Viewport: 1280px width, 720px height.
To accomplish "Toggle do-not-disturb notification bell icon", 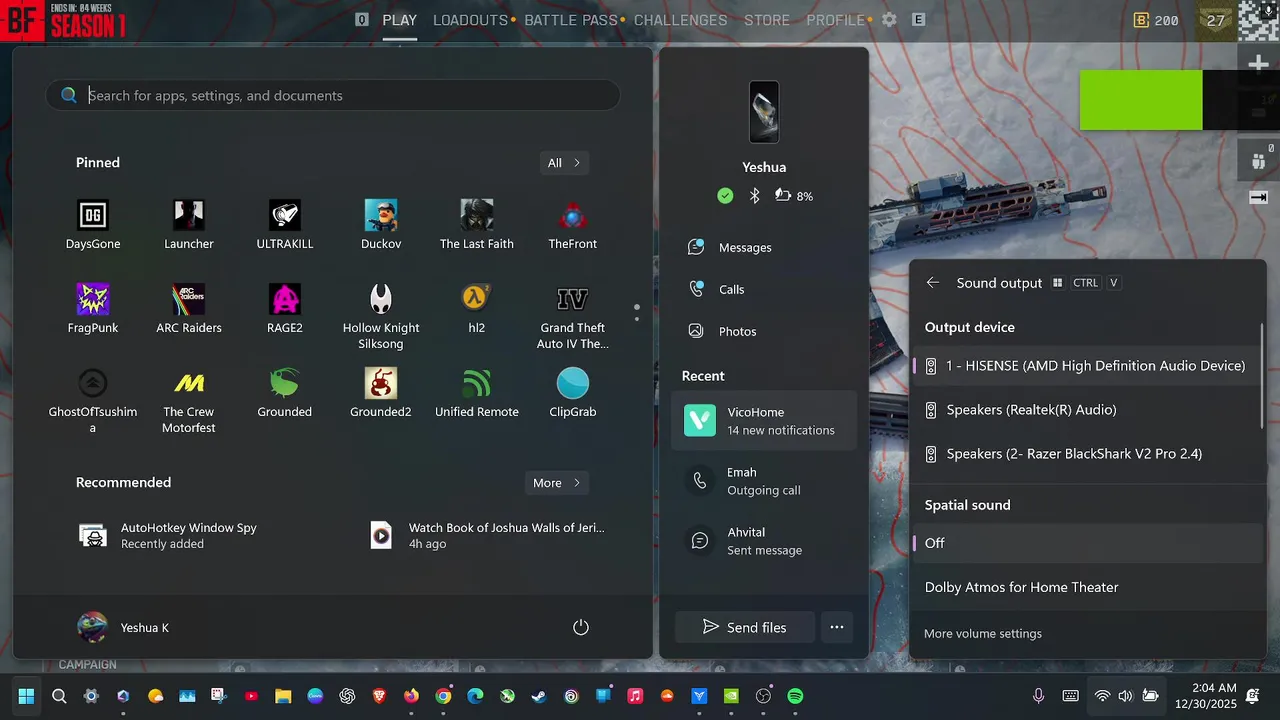I will (x=1253, y=696).
